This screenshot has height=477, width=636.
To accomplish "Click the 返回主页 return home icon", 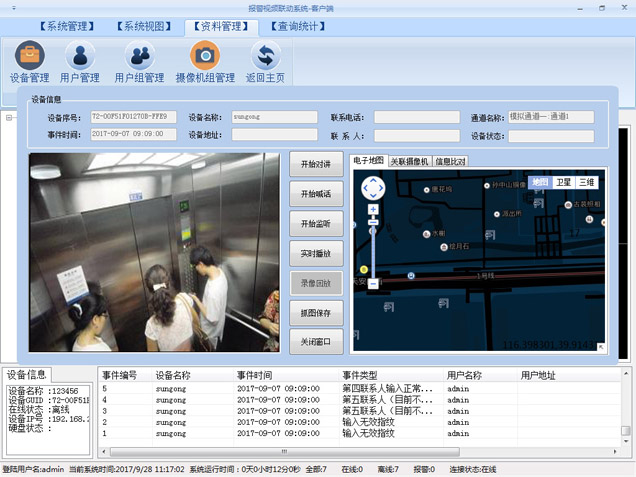I will (x=266, y=60).
